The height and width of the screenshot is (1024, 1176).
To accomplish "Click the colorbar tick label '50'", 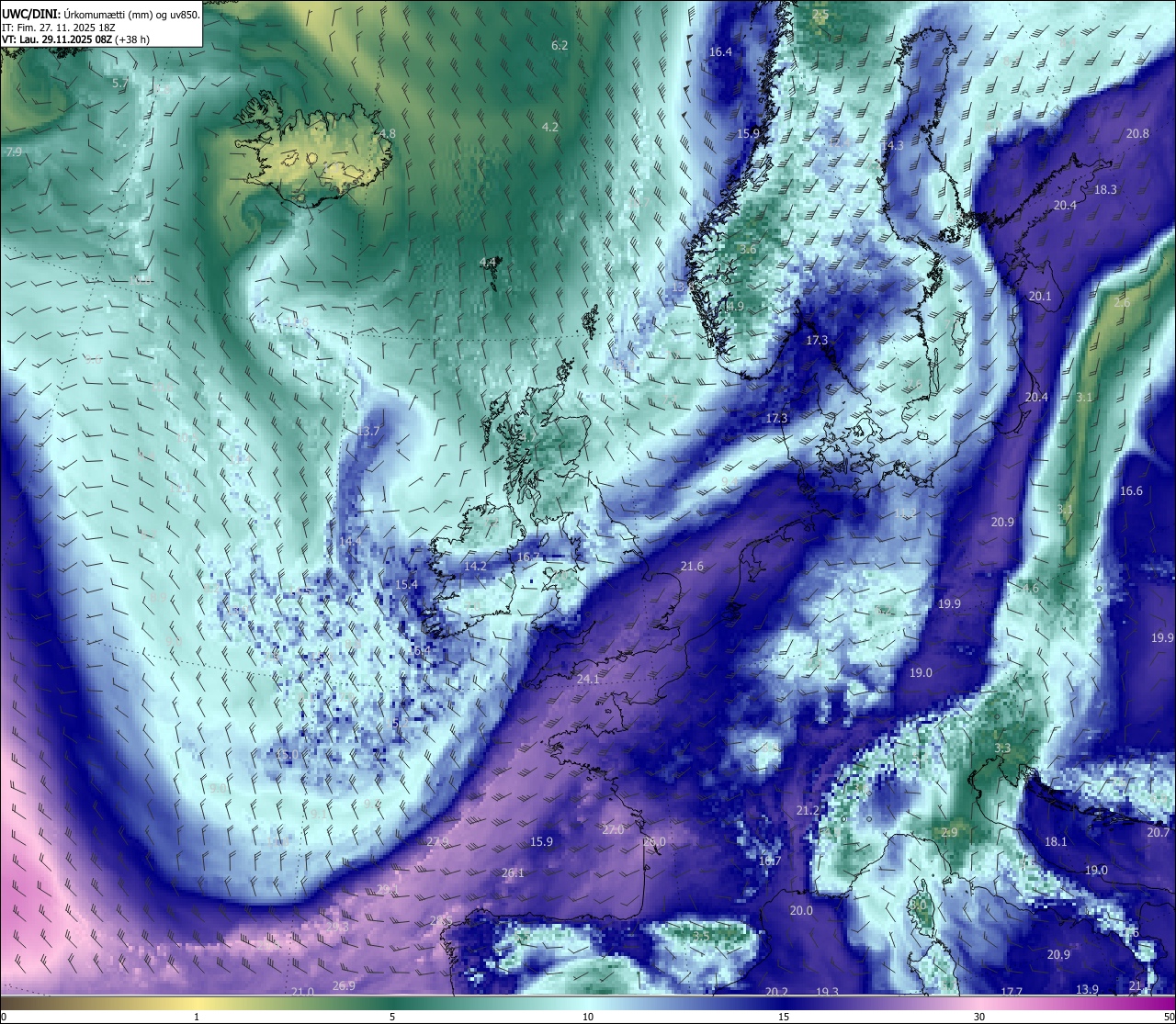I will [x=1168, y=1016].
